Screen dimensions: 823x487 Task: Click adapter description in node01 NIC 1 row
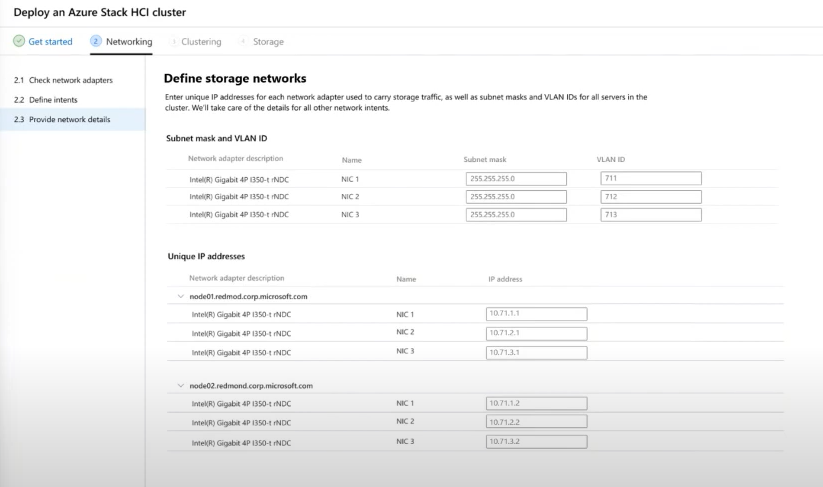pyautogui.click(x=241, y=315)
